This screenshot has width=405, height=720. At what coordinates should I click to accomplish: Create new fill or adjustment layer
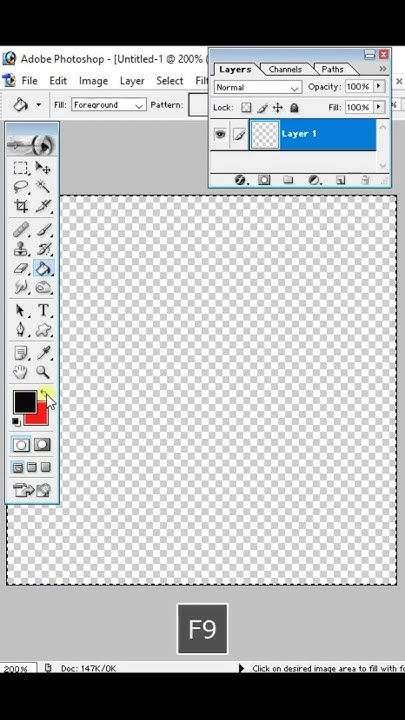click(x=314, y=180)
